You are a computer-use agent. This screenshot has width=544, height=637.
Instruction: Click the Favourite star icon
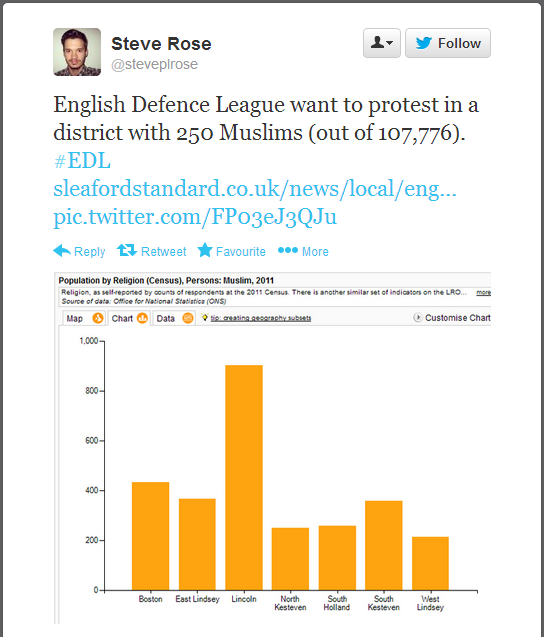(205, 250)
